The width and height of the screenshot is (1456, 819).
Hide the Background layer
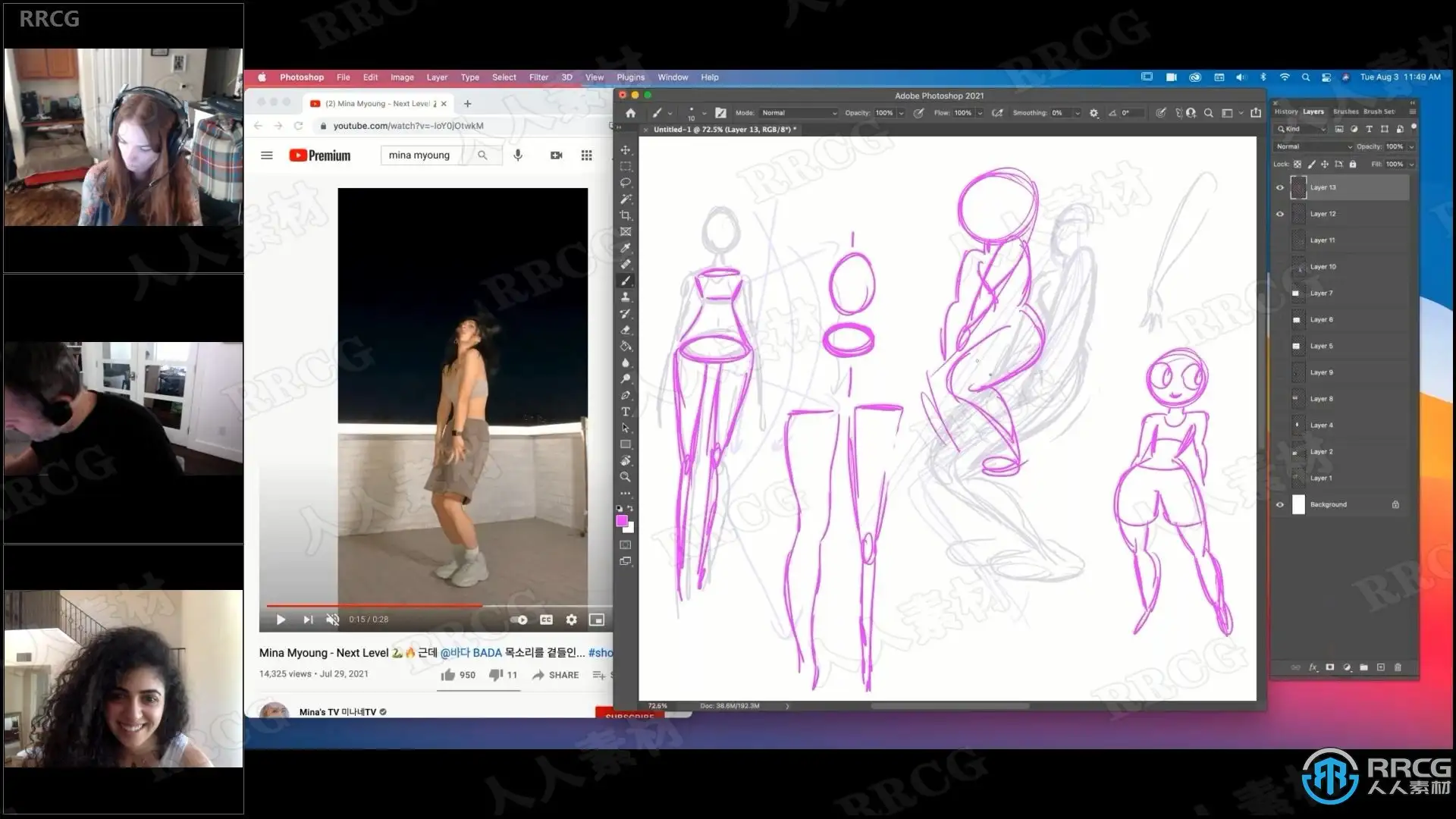[x=1280, y=504]
